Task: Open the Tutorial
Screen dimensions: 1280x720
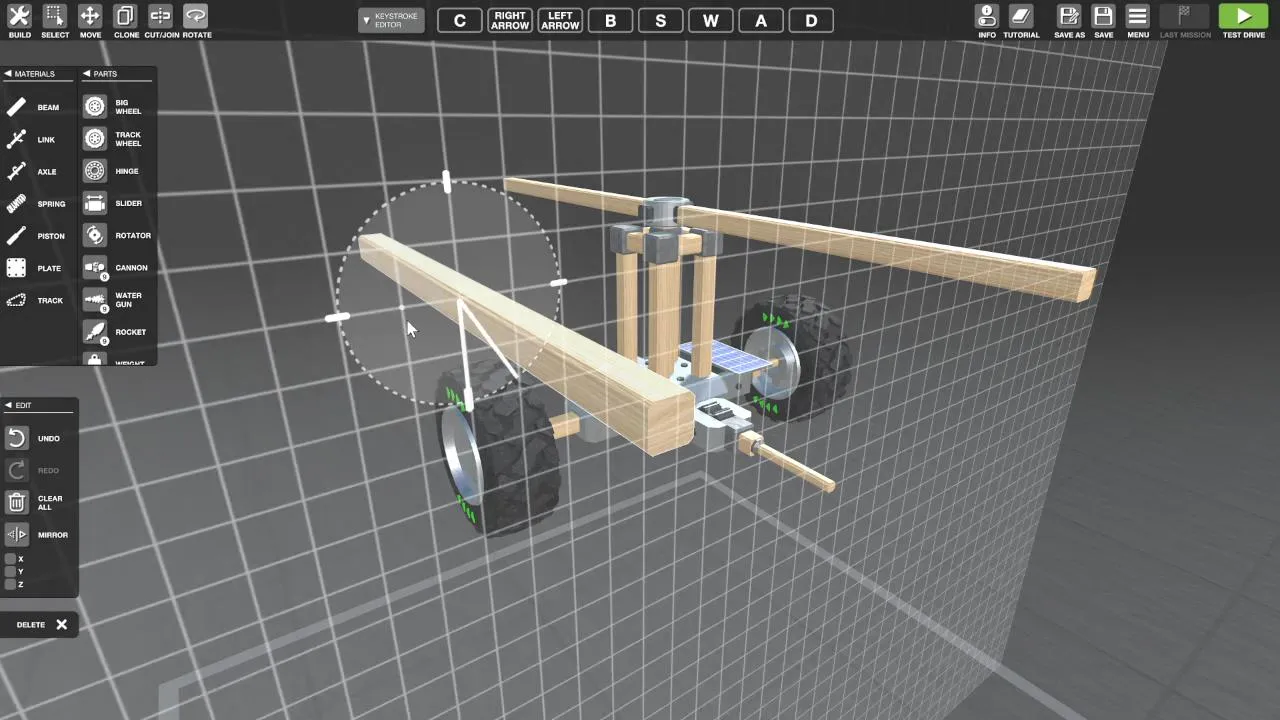Action: point(1021,21)
